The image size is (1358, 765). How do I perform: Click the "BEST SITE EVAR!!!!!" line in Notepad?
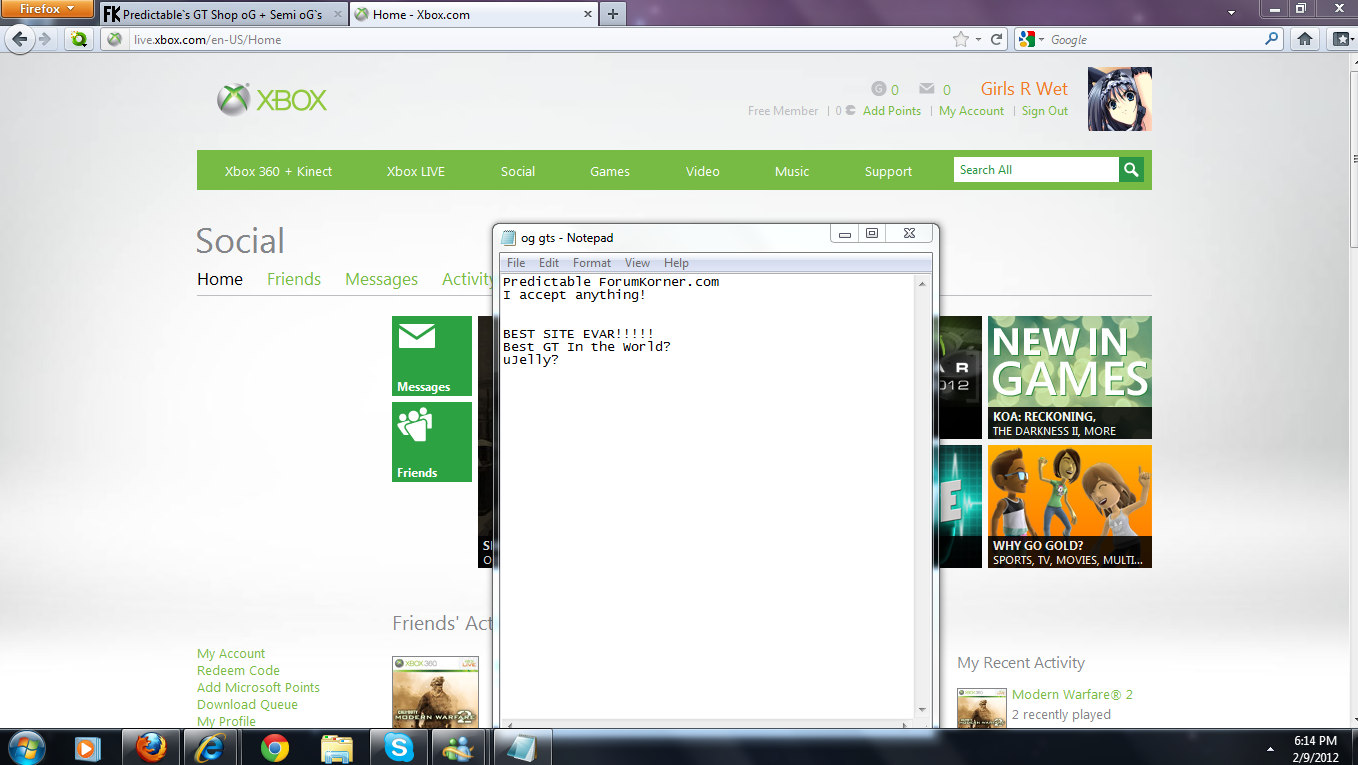(x=578, y=334)
